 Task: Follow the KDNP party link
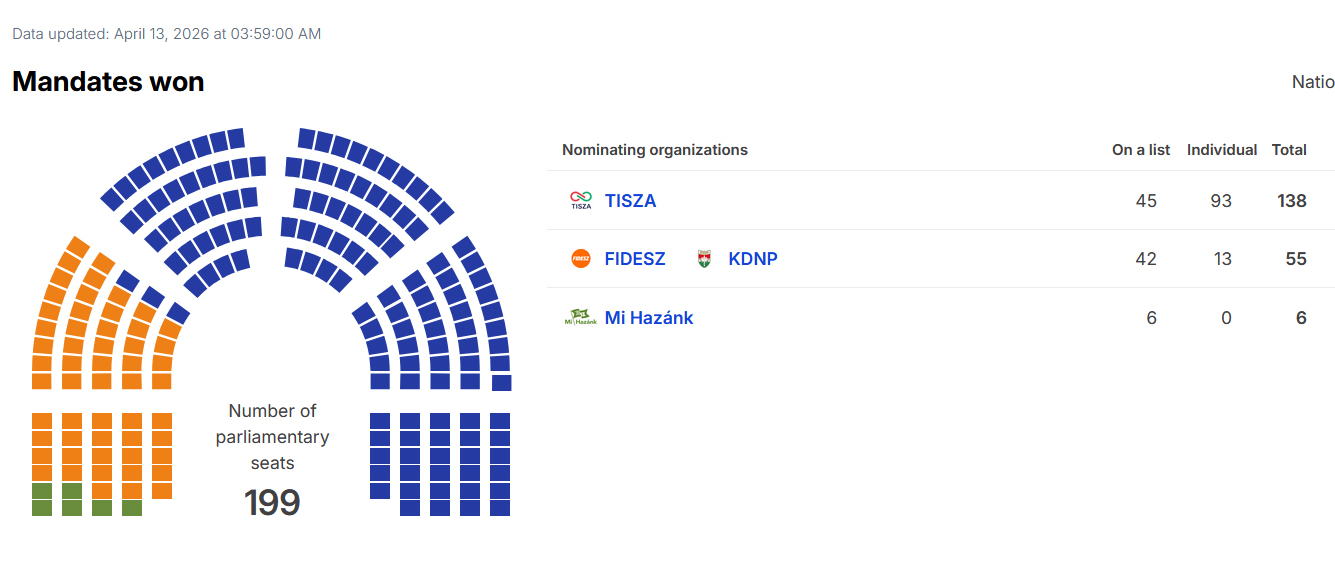(753, 259)
